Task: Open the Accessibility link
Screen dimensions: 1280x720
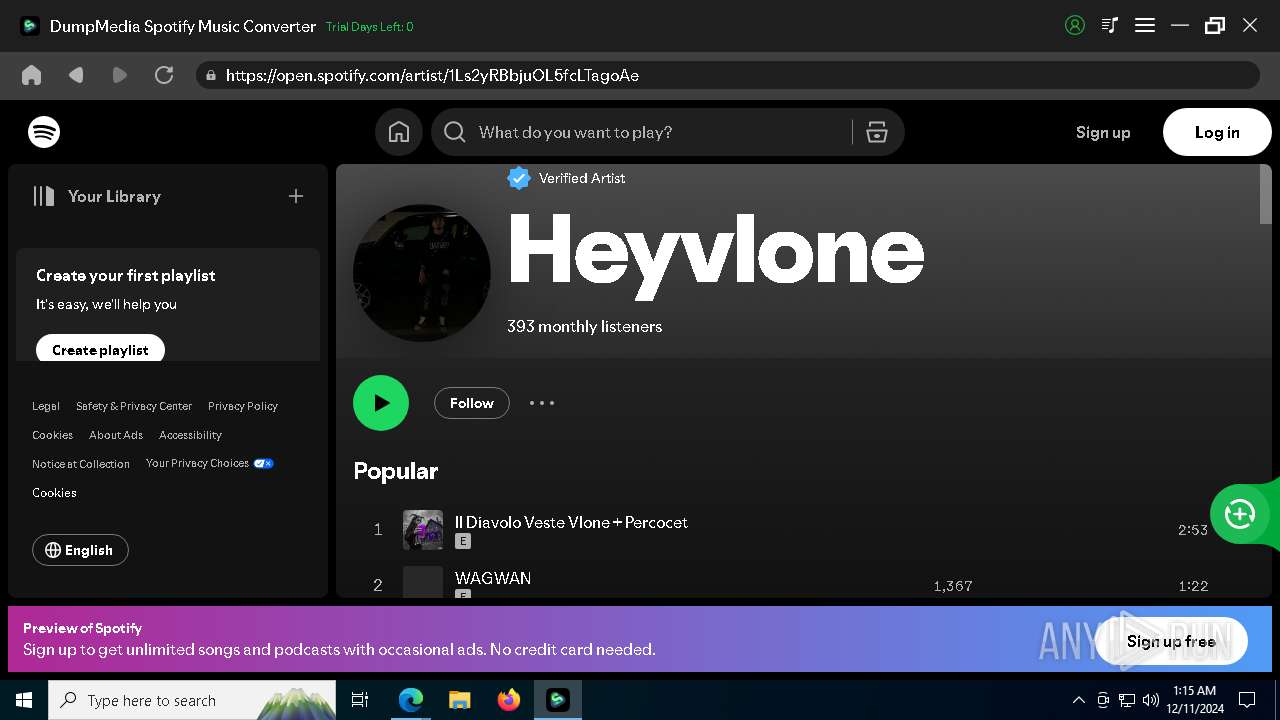Action: [190, 435]
